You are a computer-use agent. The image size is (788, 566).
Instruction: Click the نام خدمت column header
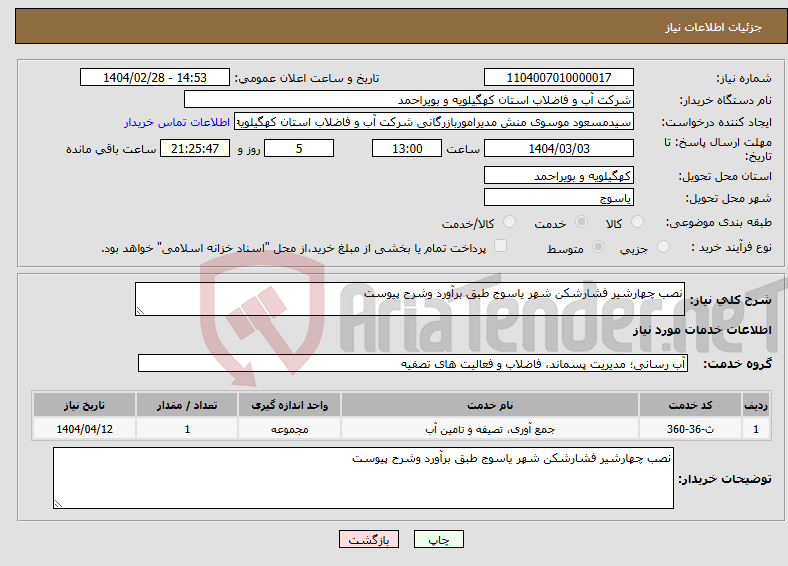(x=490, y=405)
